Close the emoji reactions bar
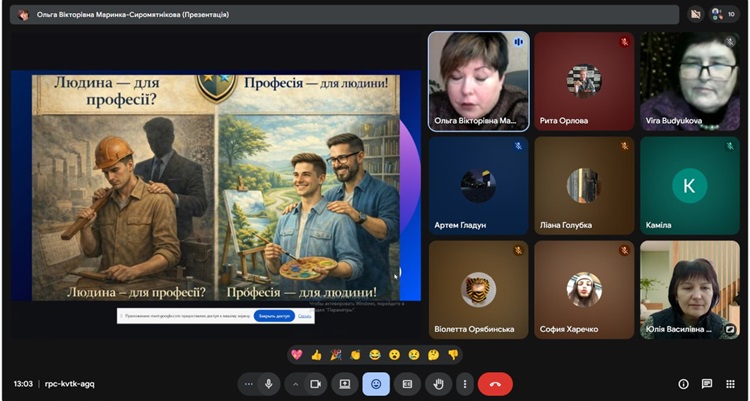This screenshot has width=750, height=401. coord(376,384)
